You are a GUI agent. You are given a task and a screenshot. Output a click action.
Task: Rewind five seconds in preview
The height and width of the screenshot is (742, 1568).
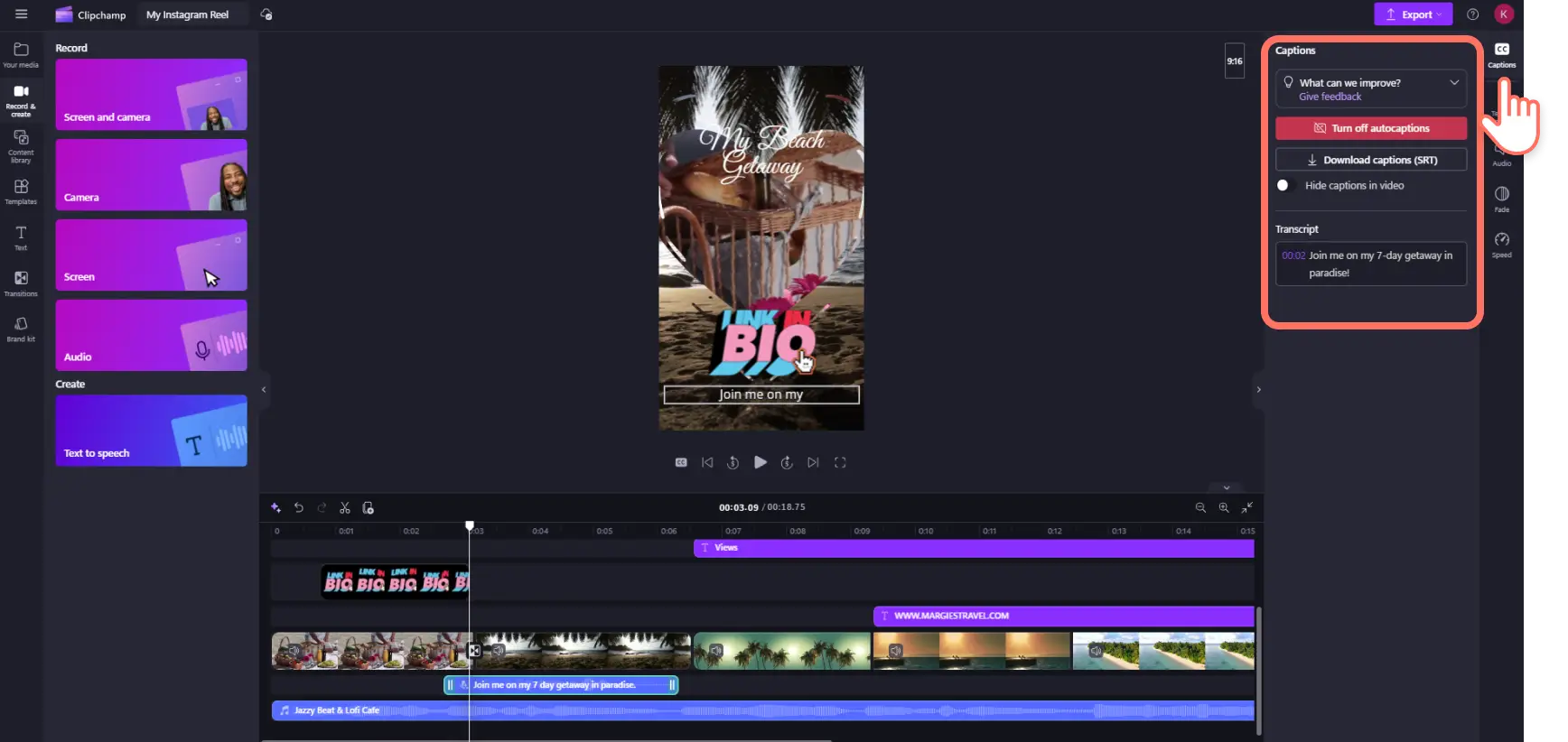coord(733,462)
